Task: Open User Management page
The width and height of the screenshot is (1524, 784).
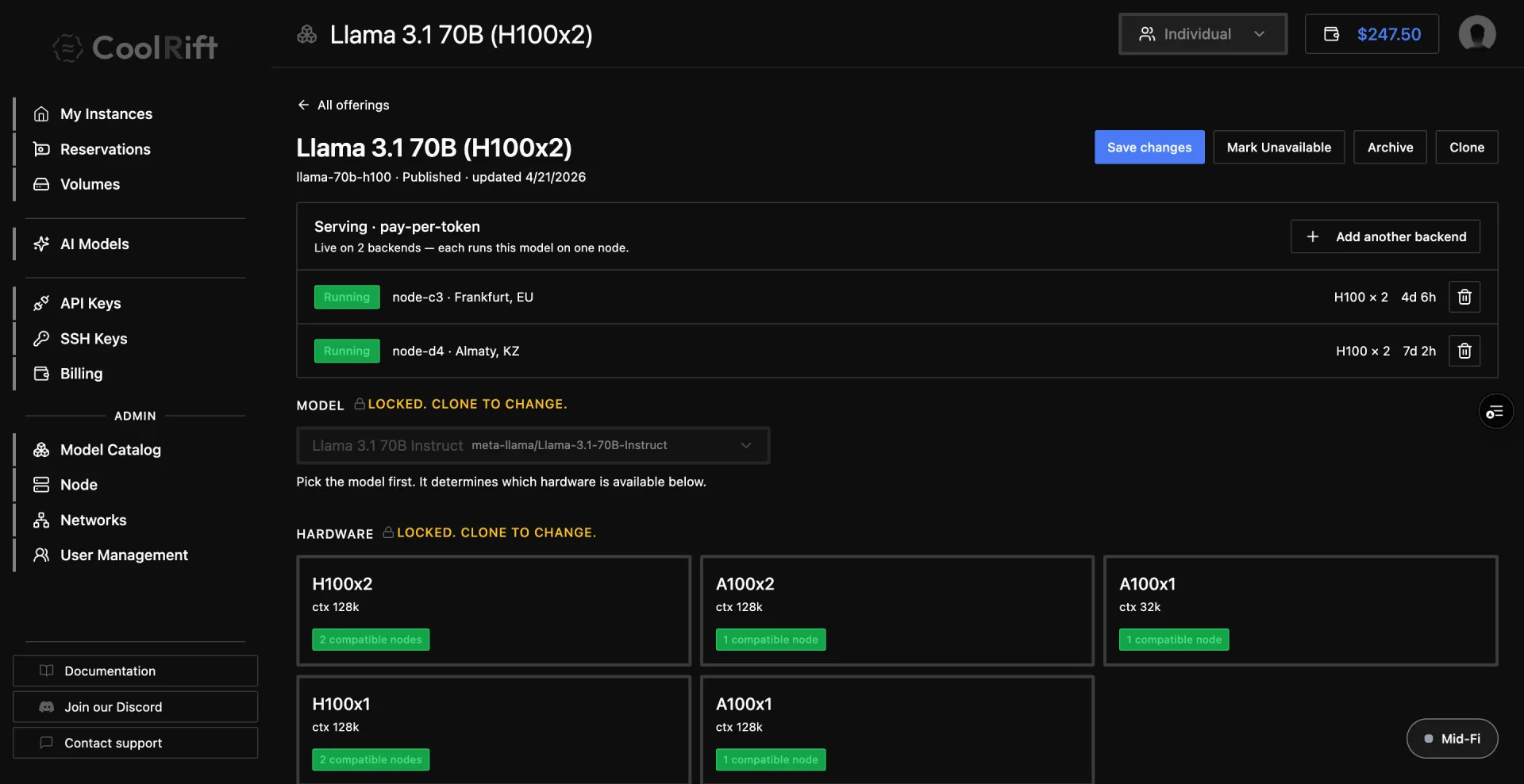Action: [124, 555]
